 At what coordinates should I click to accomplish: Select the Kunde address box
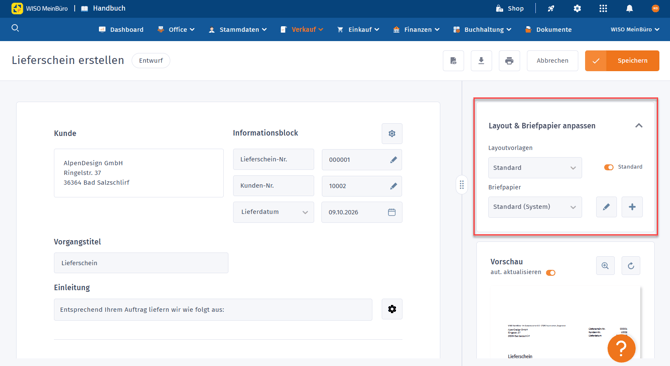tap(138, 173)
